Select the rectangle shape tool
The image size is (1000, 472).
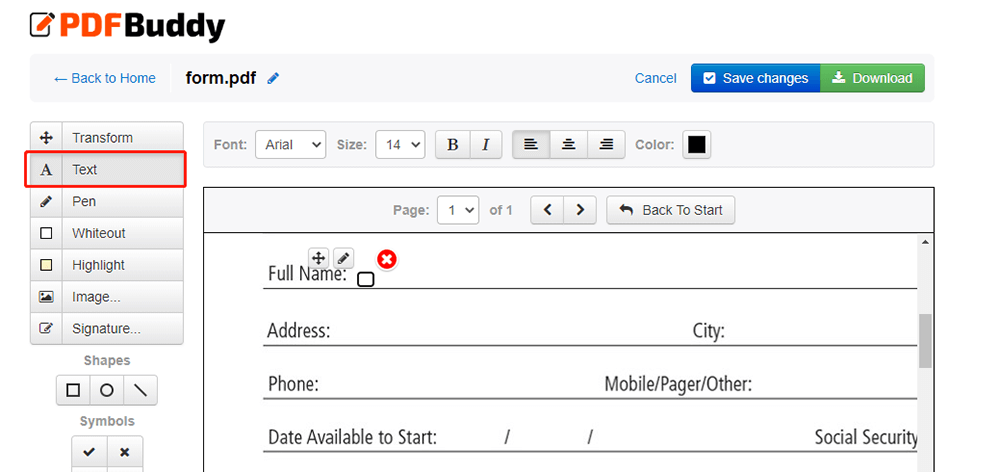pyautogui.click(x=73, y=390)
